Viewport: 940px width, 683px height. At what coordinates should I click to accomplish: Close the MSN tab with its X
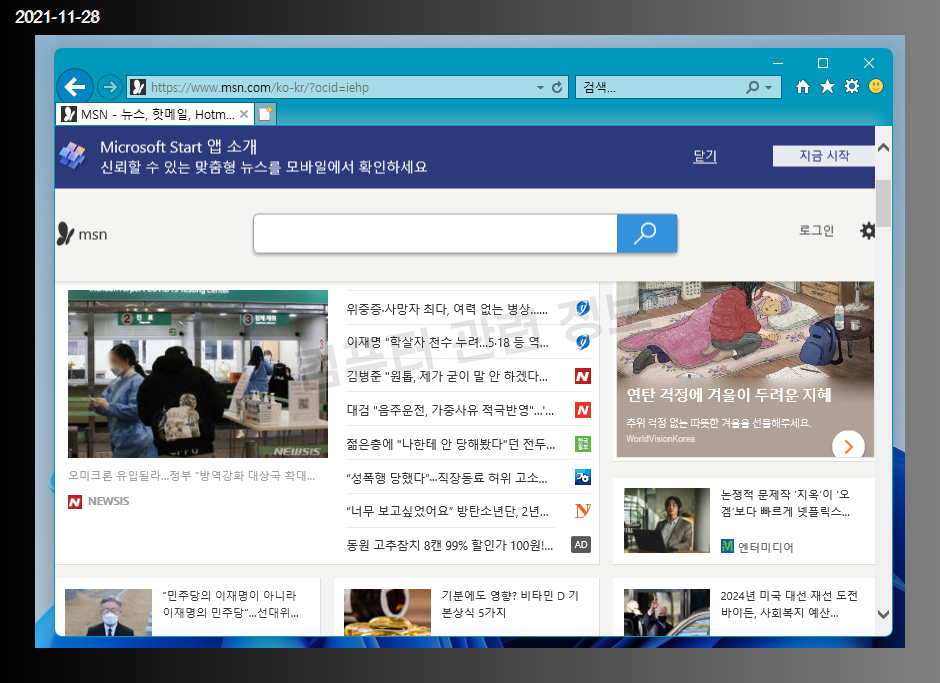[244, 114]
